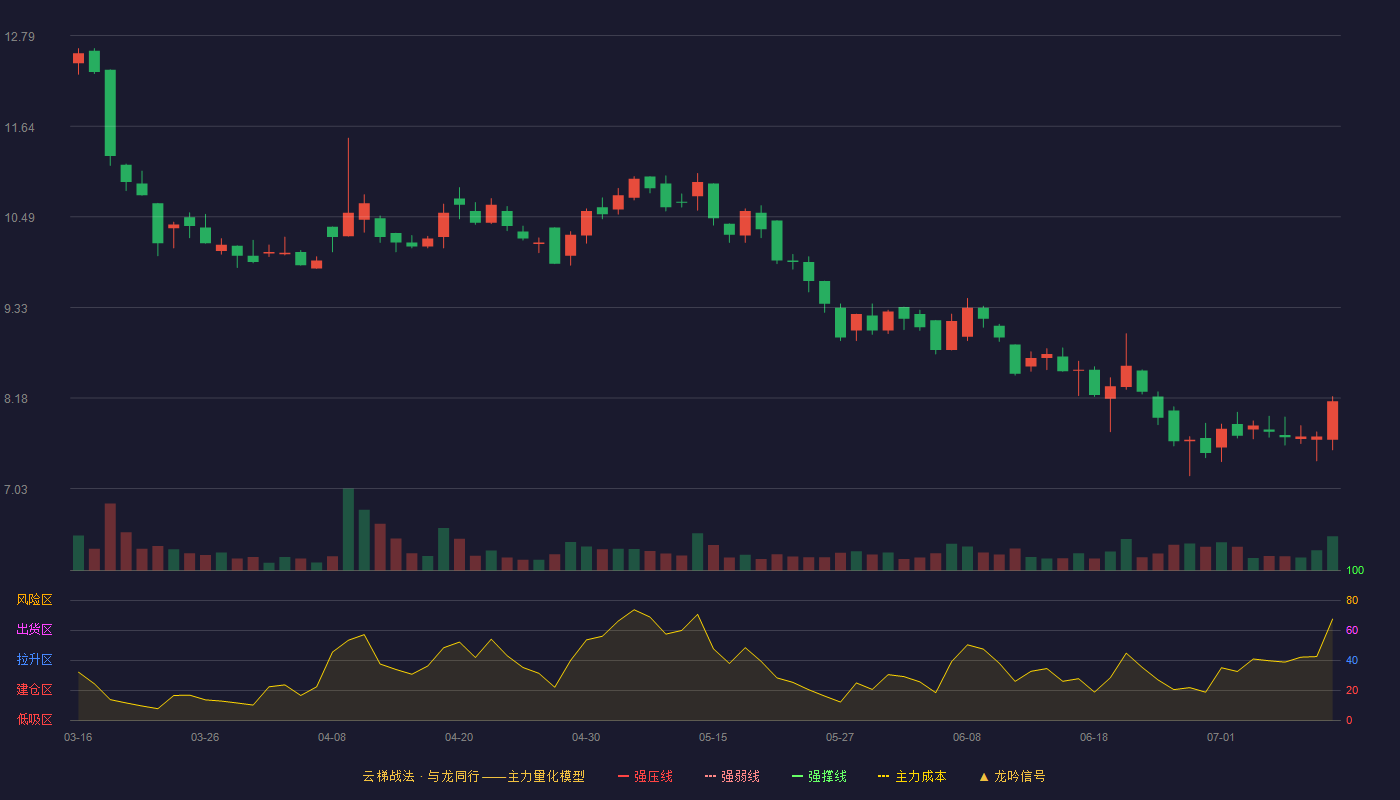The width and height of the screenshot is (1400, 800).
Task: Click the 10.49 price axis label
Action: [x=19, y=219]
